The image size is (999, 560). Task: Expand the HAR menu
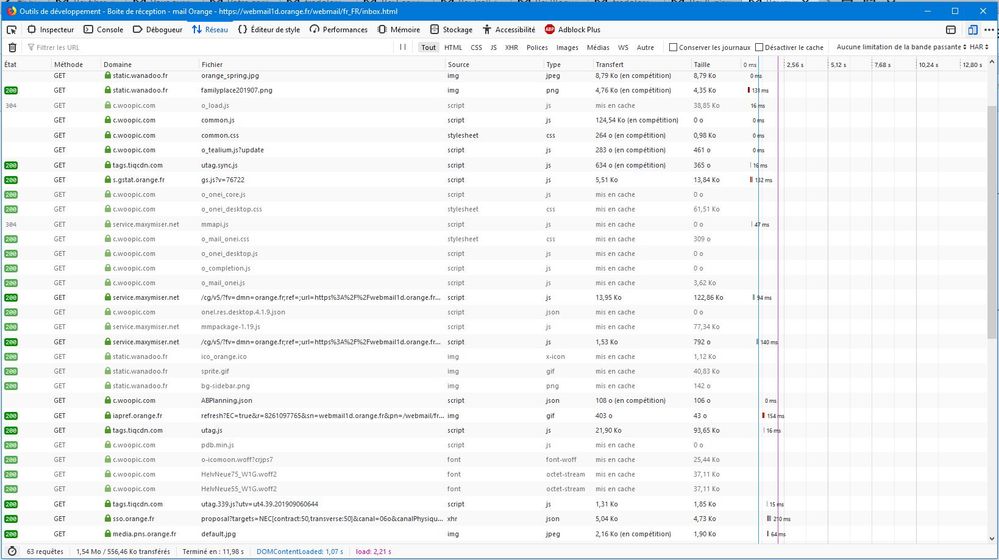click(x=979, y=47)
